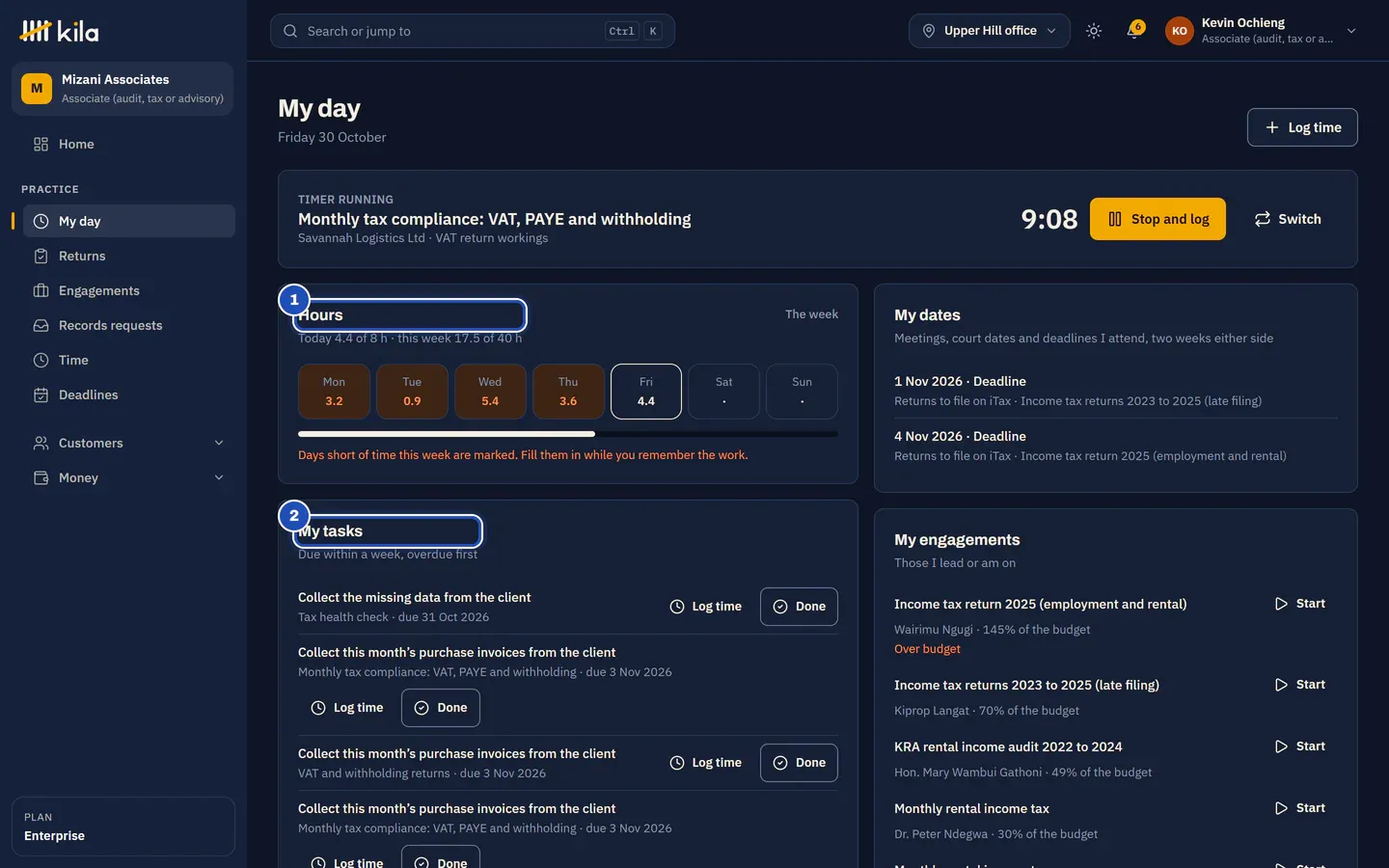The width and height of the screenshot is (1389, 868).
Task: Open the Kevin Ochieng account menu
Action: [x=1262, y=31]
